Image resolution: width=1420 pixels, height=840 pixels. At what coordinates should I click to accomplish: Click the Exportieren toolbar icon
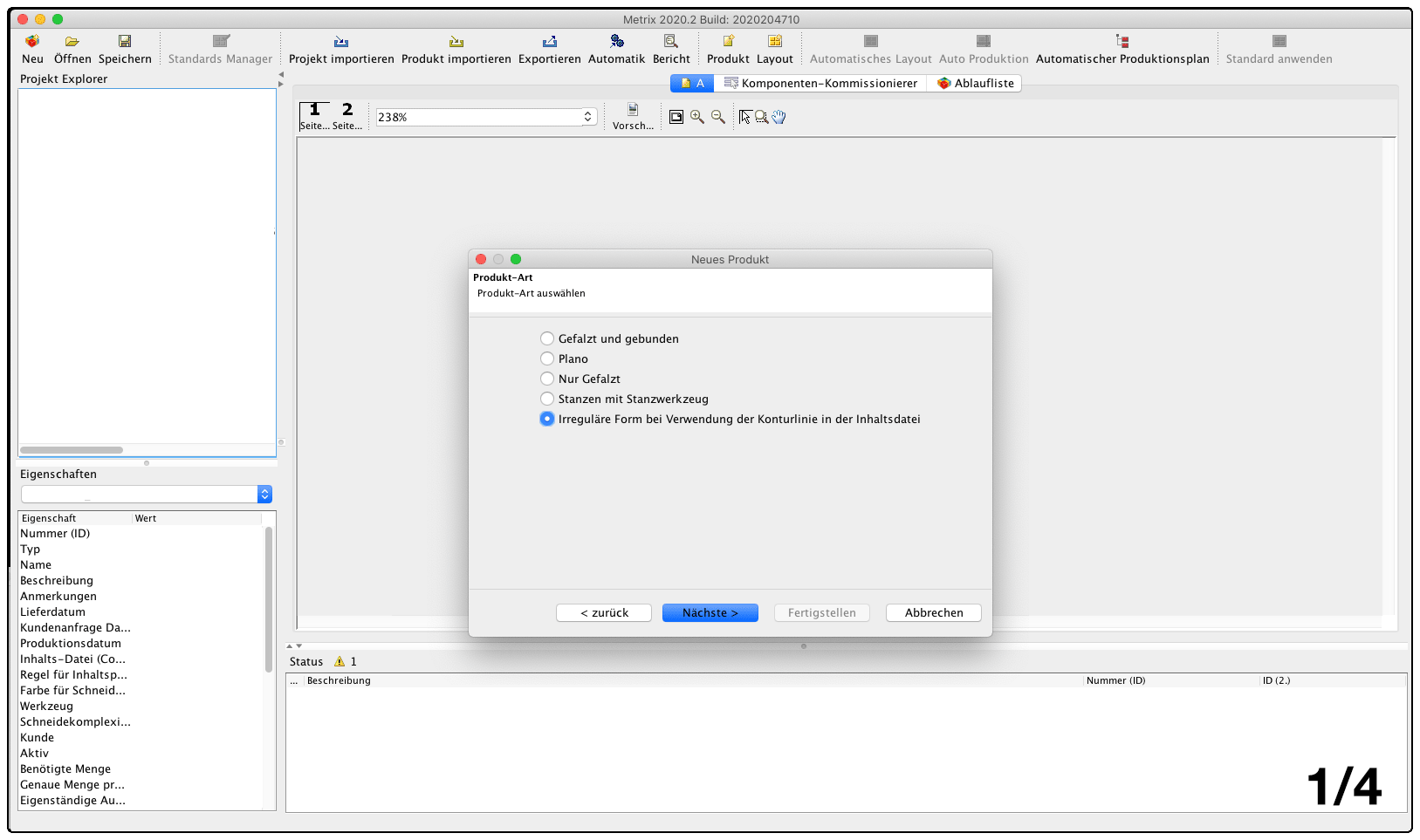point(548,48)
